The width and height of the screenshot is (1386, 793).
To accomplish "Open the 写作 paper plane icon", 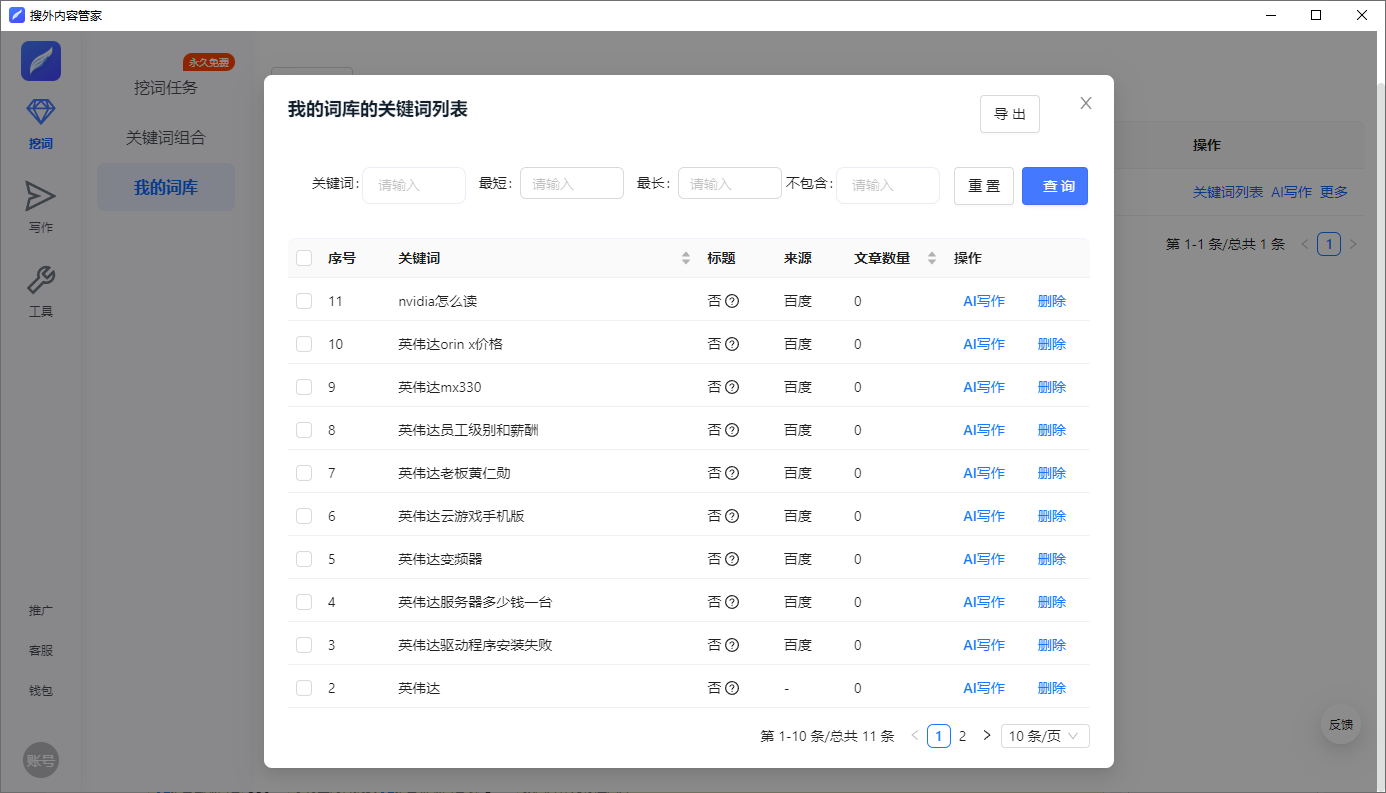I will (x=41, y=196).
